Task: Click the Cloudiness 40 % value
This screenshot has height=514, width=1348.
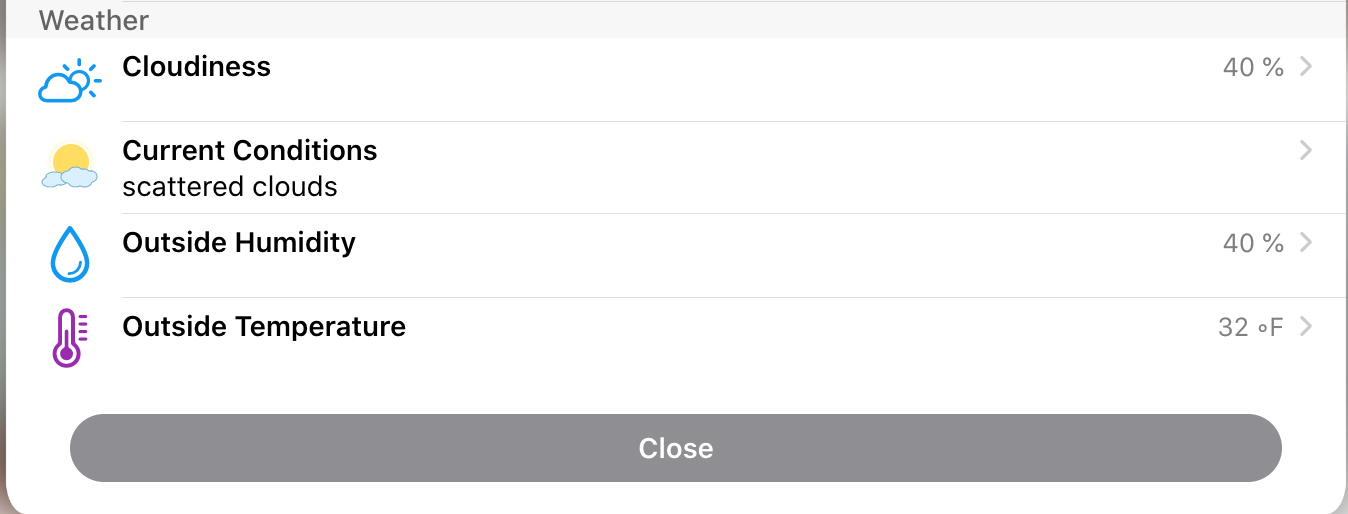Action: coord(1252,68)
